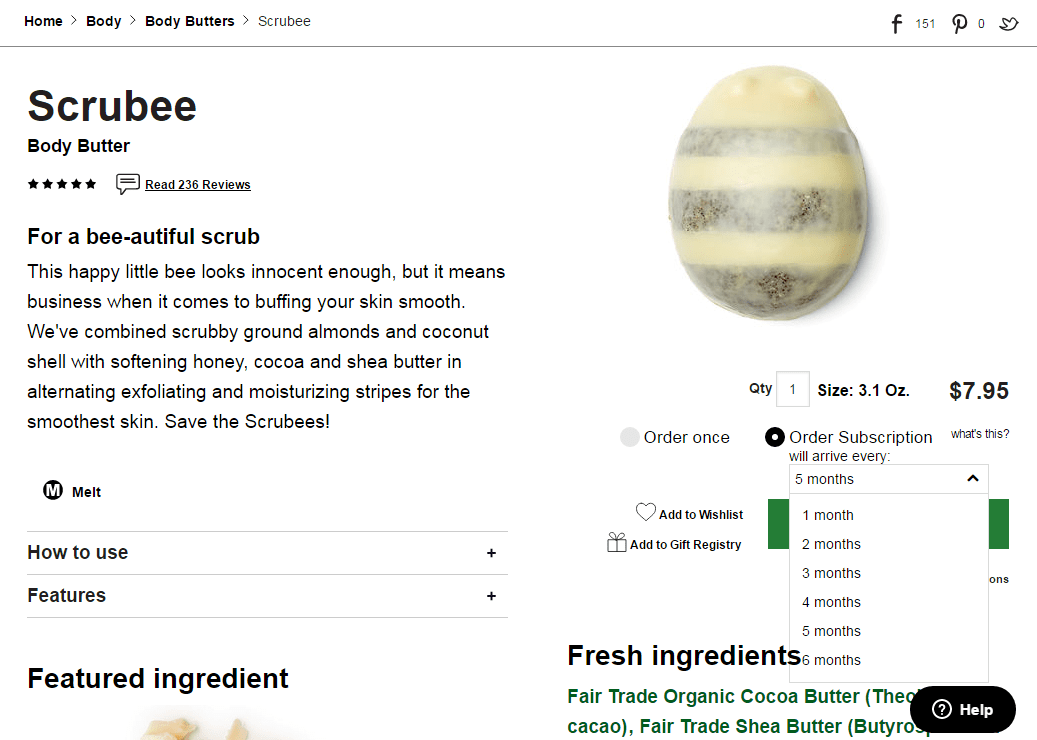Choose 1 month from frequency list
This screenshot has width=1037, height=740.
point(828,515)
